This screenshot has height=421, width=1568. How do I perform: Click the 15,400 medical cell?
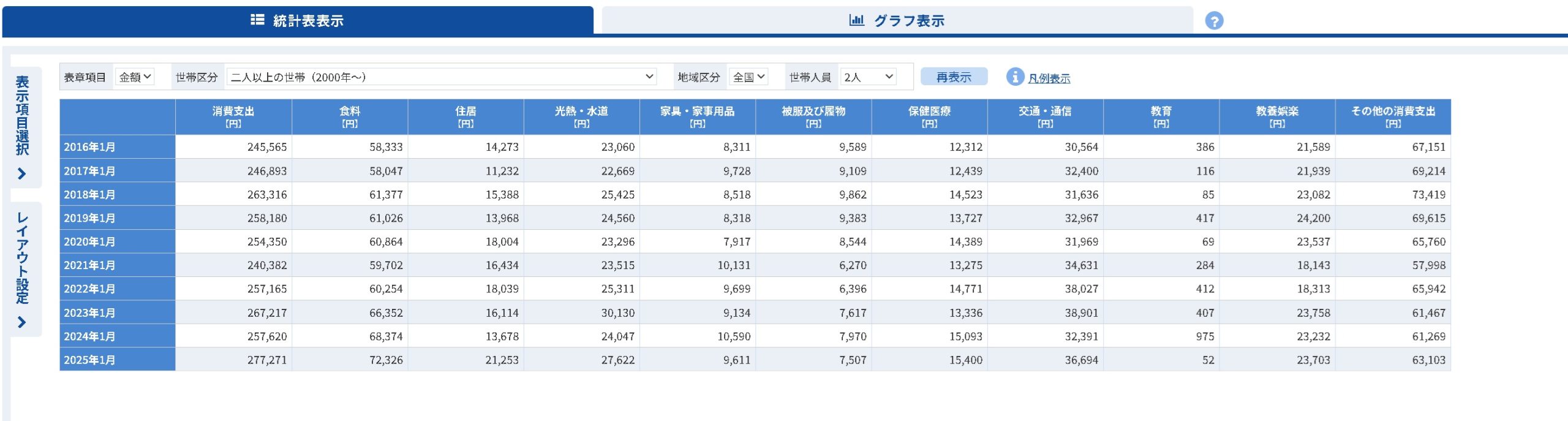point(929,360)
